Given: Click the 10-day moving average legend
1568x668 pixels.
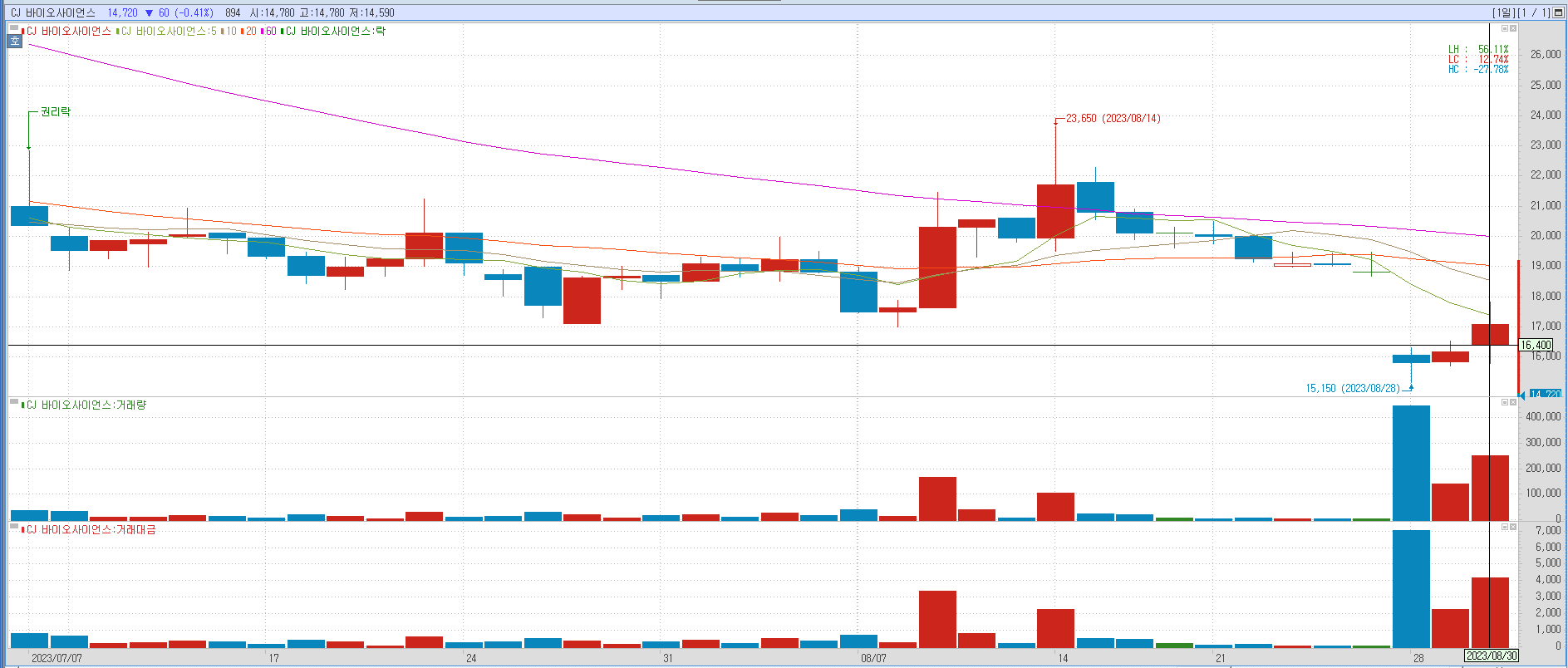Looking at the screenshot, I should click(x=231, y=31).
